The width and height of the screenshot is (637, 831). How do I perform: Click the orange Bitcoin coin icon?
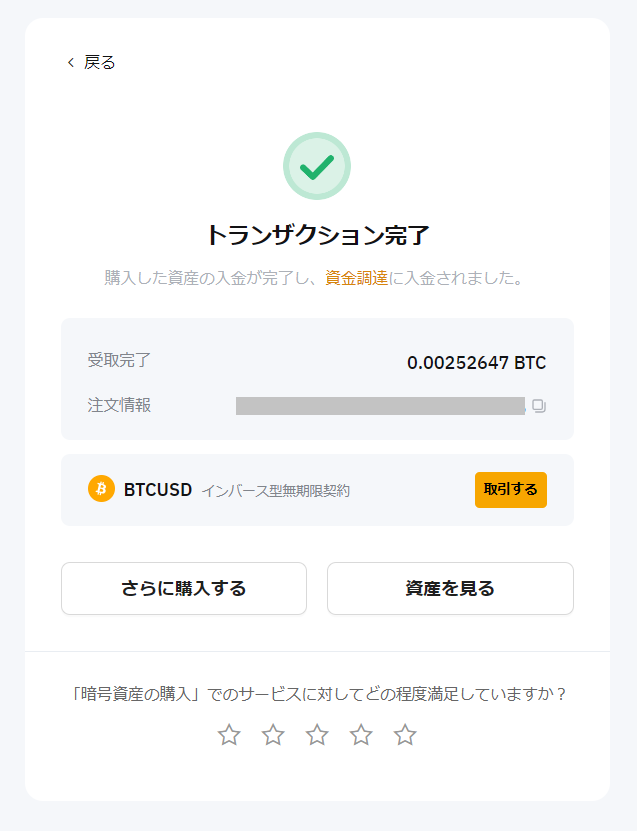click(x=102, y=489)
